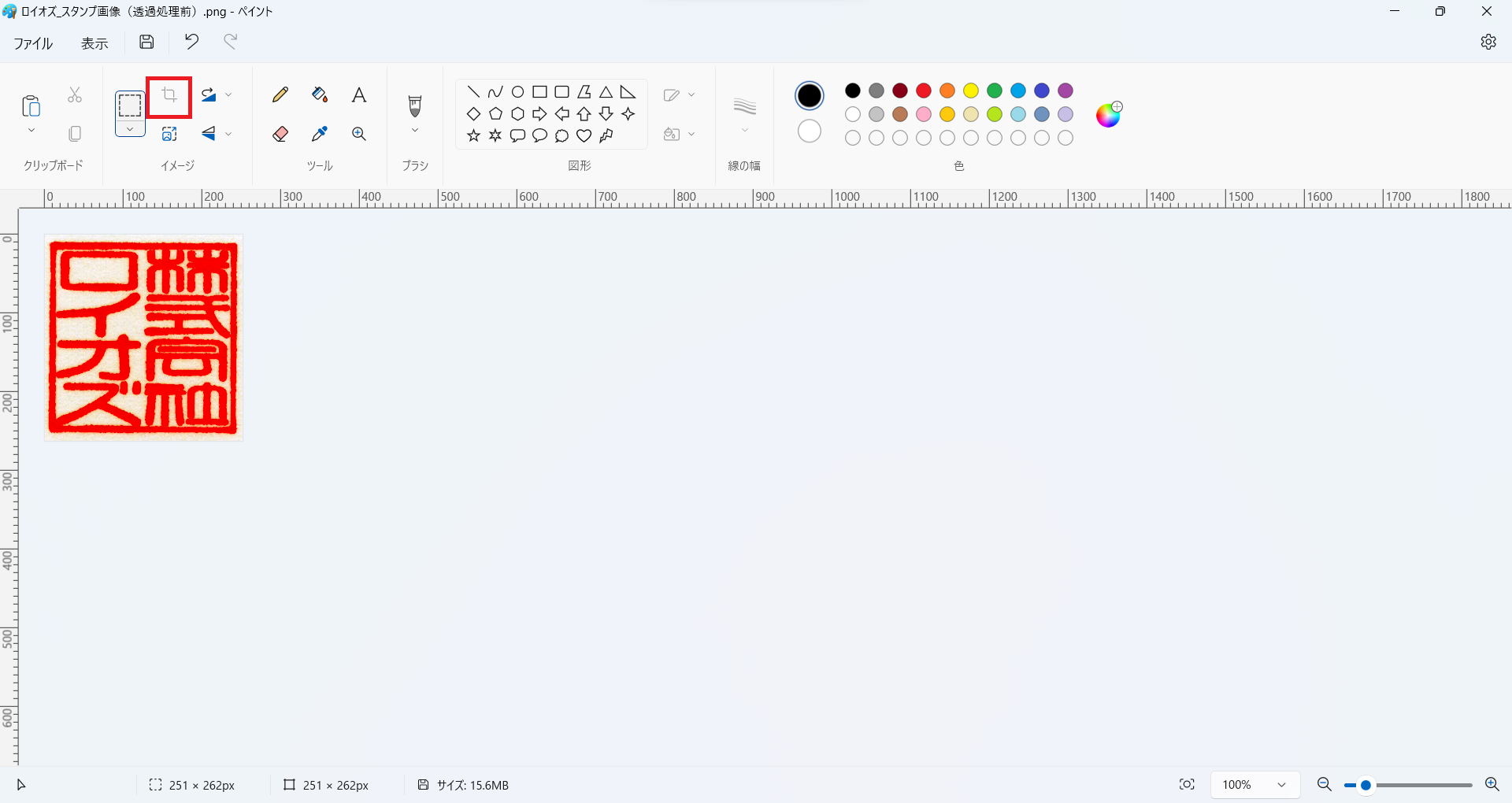The height and width of the screenshot is (803, 1512).
Task: Select the Eraser tool
Action: tap(280, 134)
